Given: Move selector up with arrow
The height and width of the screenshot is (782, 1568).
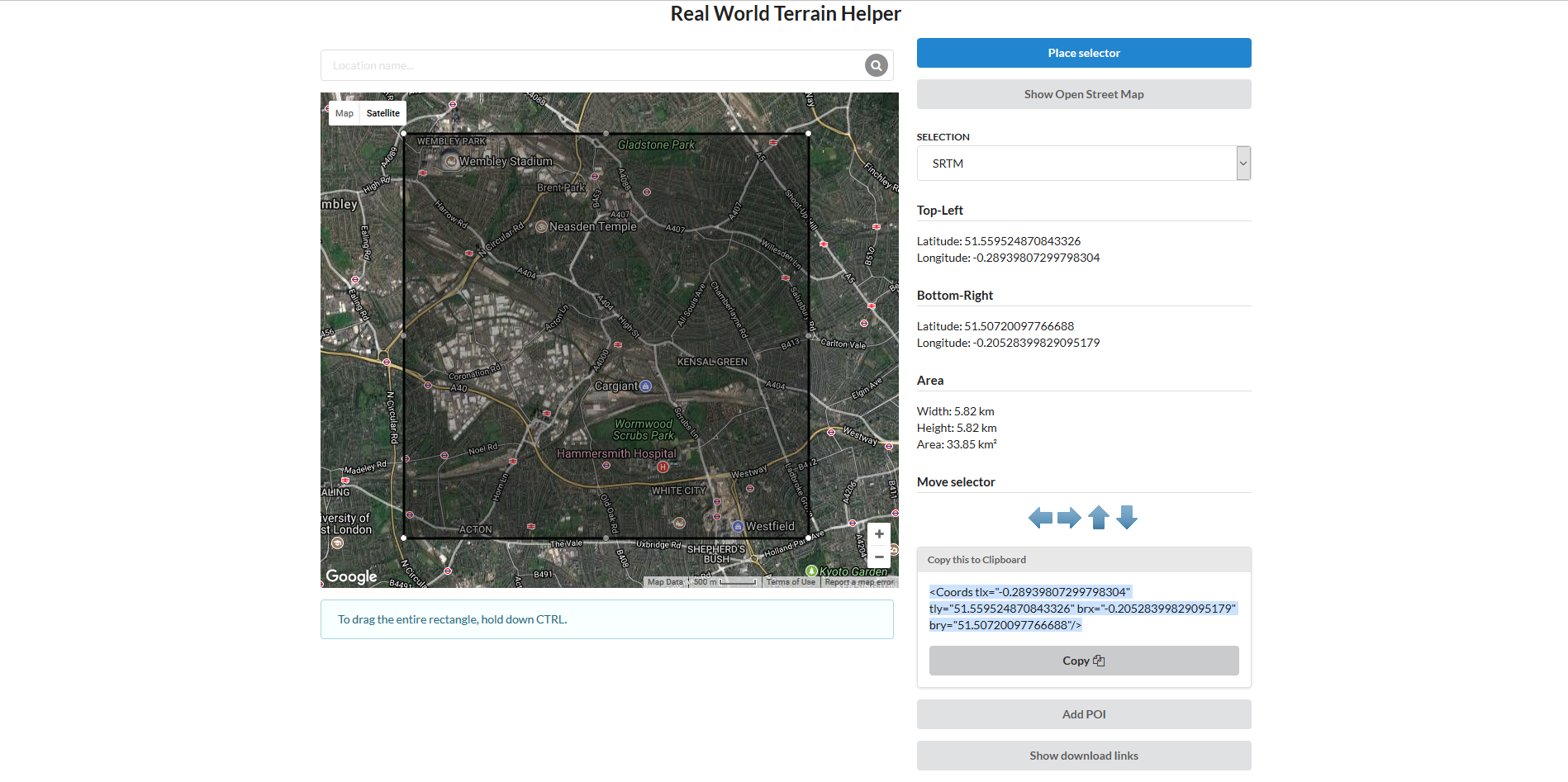Looking at the screenshot, I should (1099, 518).
